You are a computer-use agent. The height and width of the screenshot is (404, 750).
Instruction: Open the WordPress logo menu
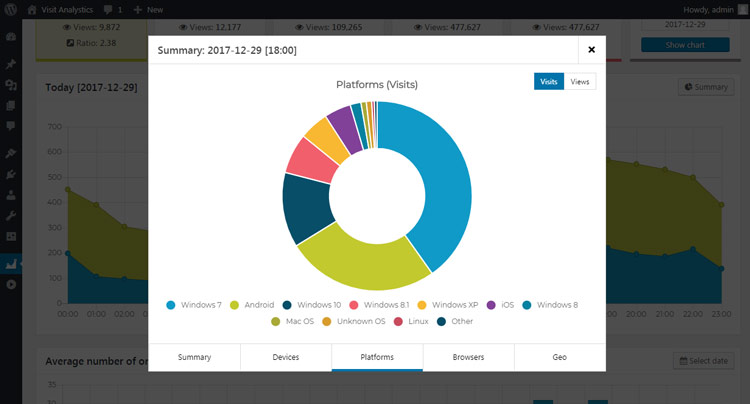pos(11,10)
